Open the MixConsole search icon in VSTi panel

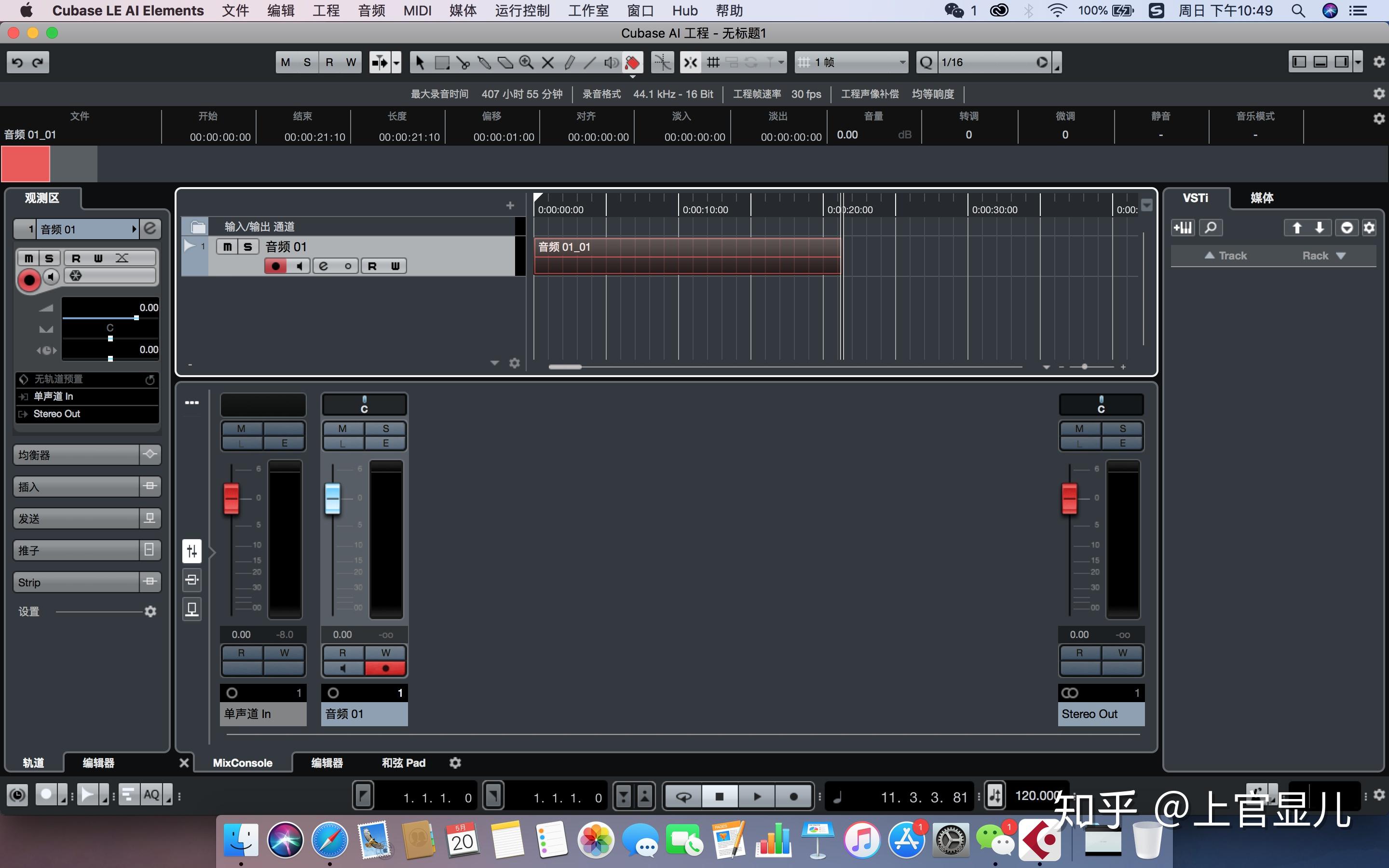click(1212, 227)
